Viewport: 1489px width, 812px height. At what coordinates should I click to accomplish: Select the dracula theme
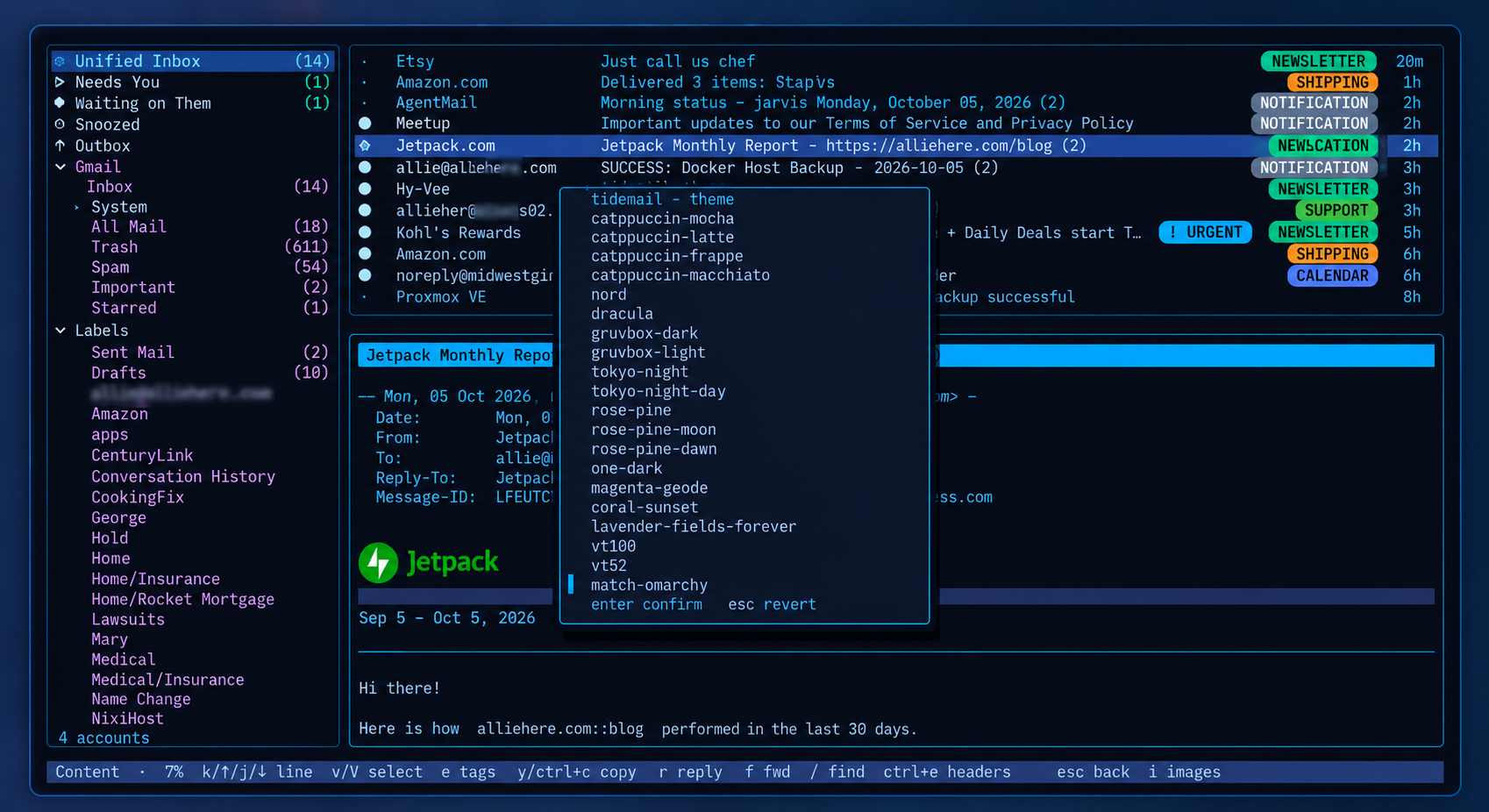(622, 314)
